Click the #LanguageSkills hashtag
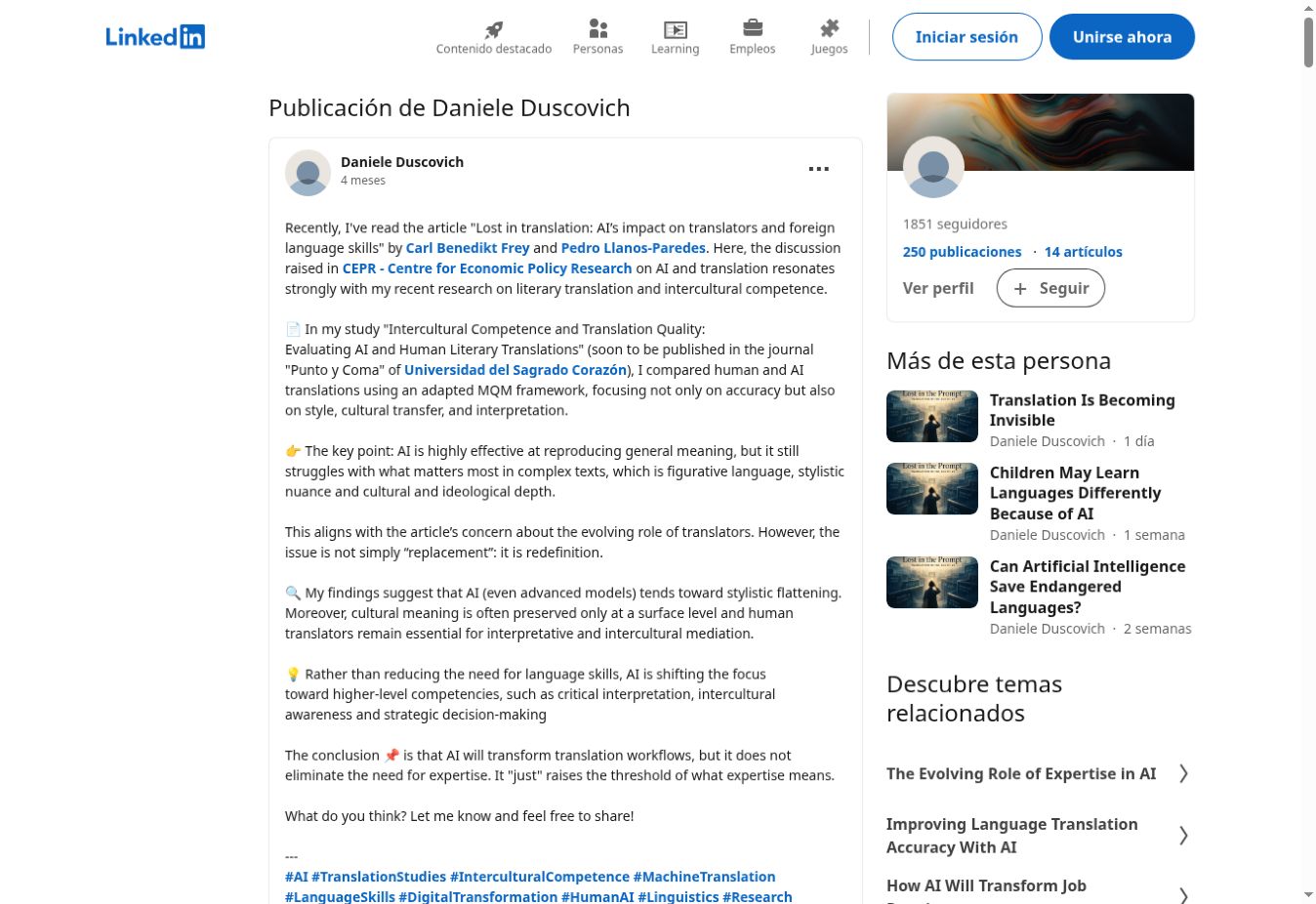The width and height of the screenshot is (1316, 904). point(340,896)
